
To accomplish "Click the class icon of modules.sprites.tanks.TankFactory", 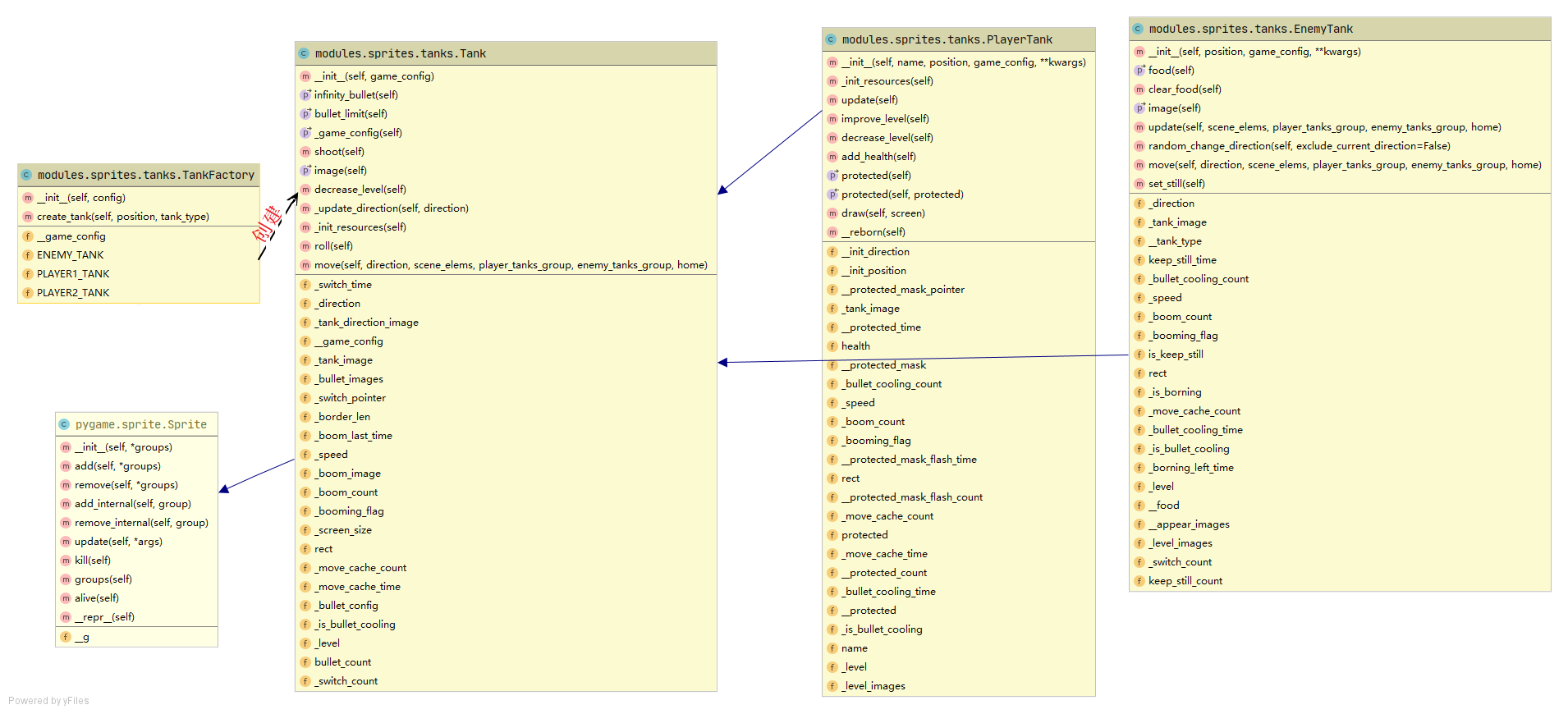I will tap(26, 175).
